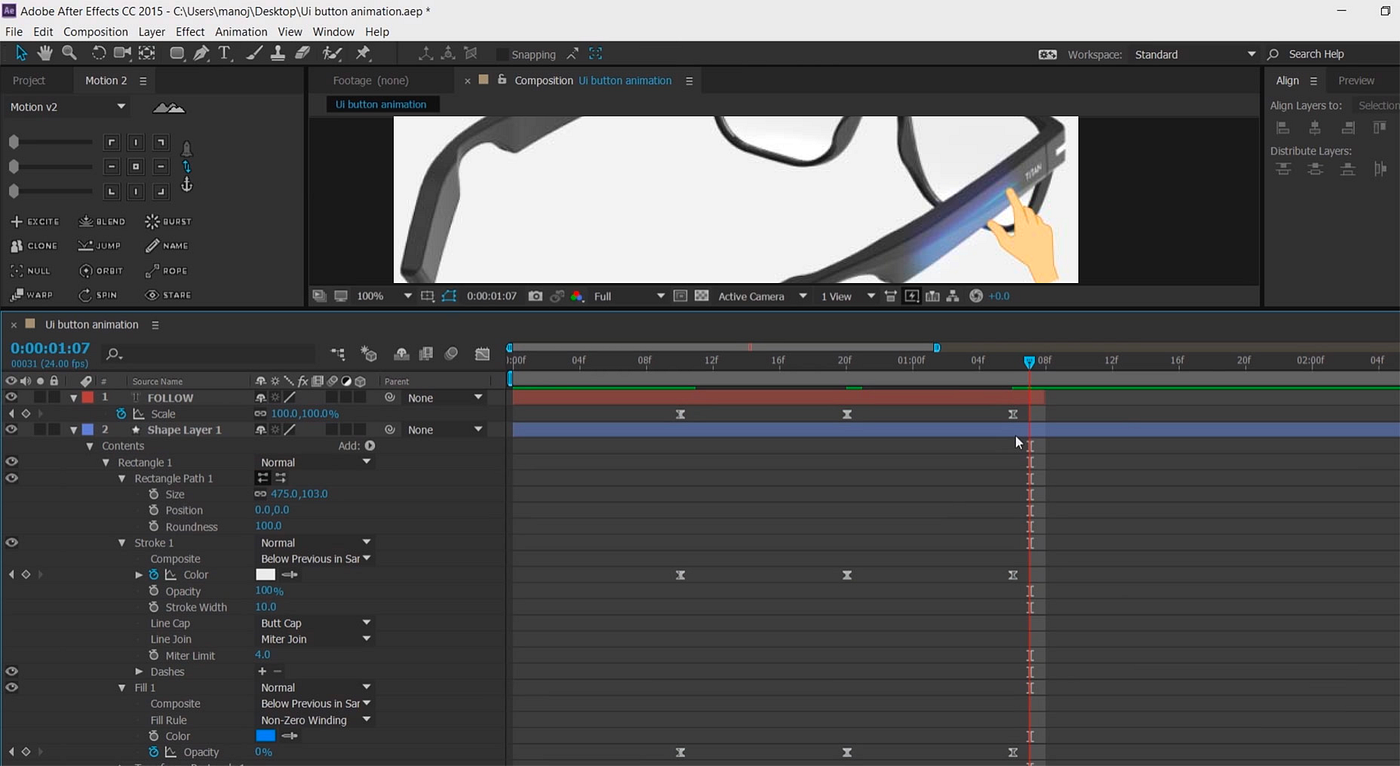
Task: Hide Shape Layer 1 with eye icon
Action: (11, 429)
